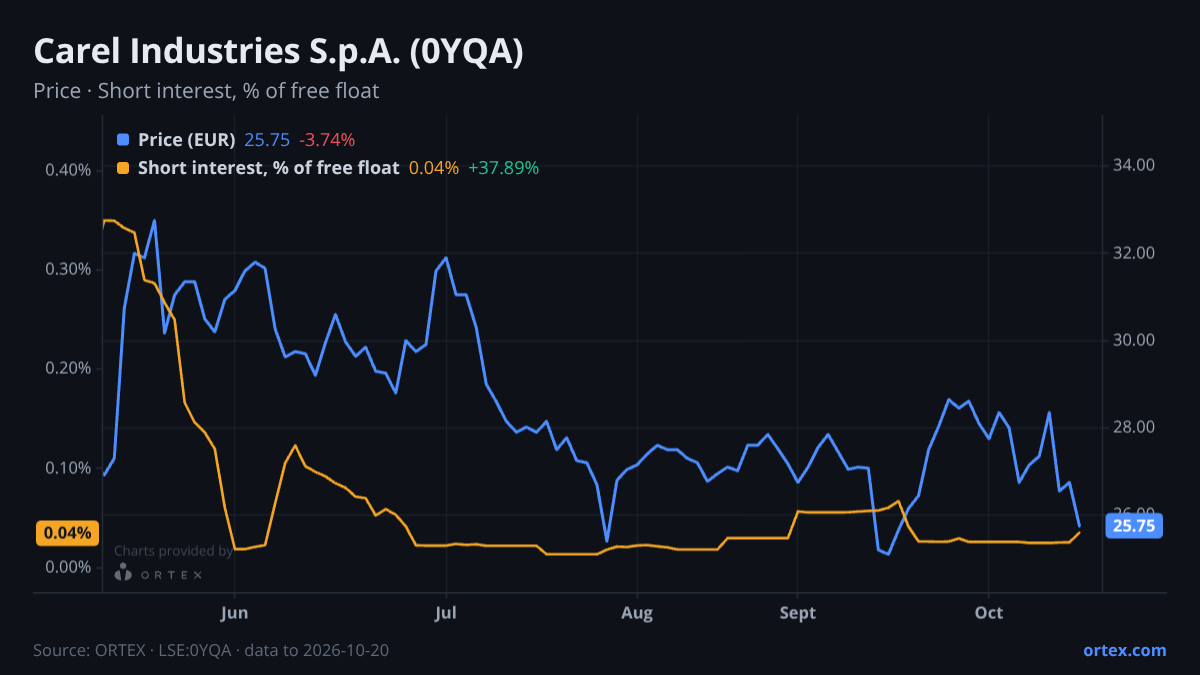Click the ORTEX logo icon
1200x675 pixels.
[x=123, y=572]
